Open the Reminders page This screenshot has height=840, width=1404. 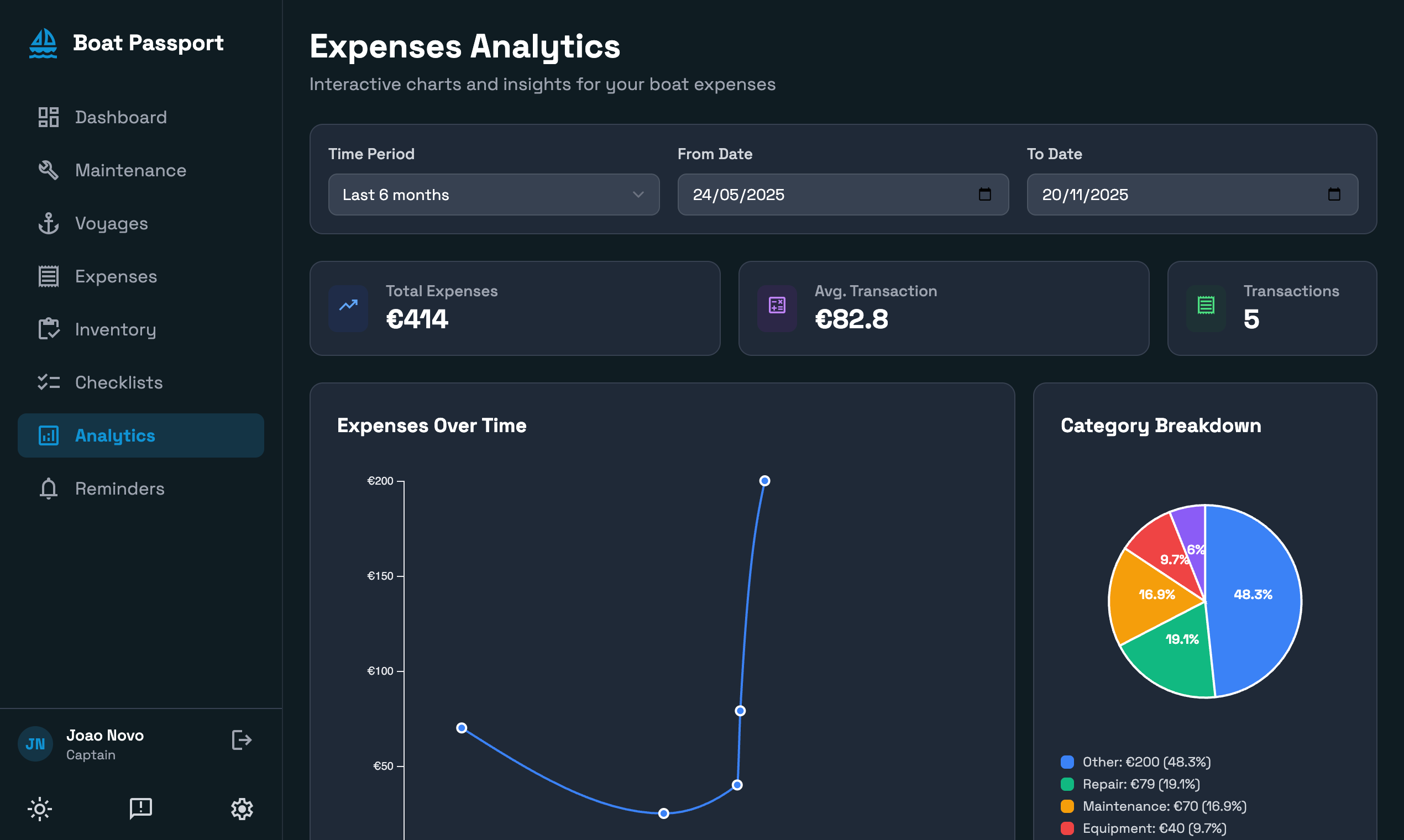coord(119,489)
